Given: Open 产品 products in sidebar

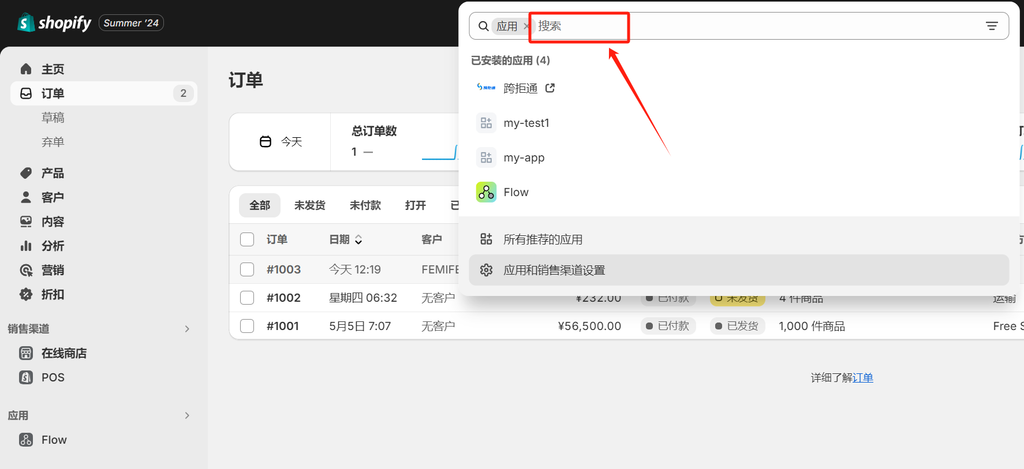Looking at the screenshot, I should click(53, 173).
